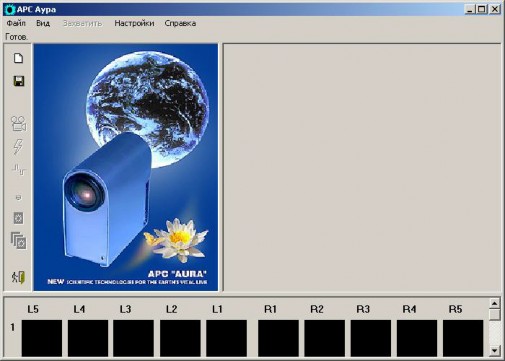Maximize the APC Aura window
The image size is (505, 361).
pos(482,9)
